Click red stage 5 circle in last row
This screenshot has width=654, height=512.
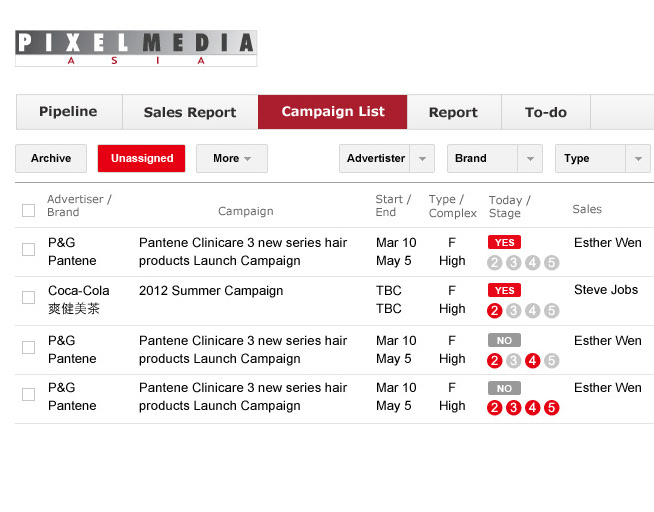pos(551,408)
